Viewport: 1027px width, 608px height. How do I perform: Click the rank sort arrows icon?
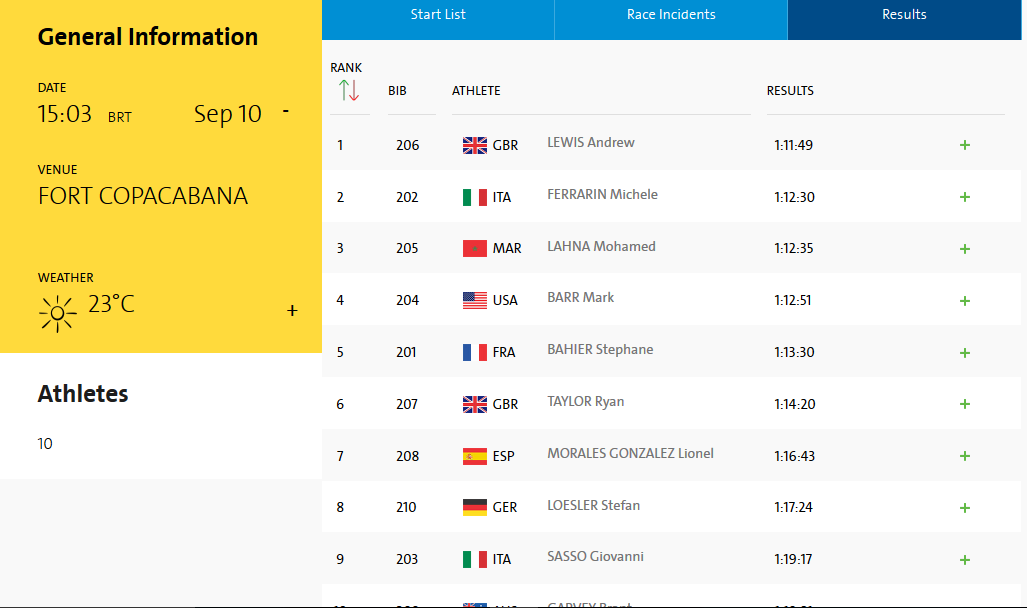click(349, 91)
